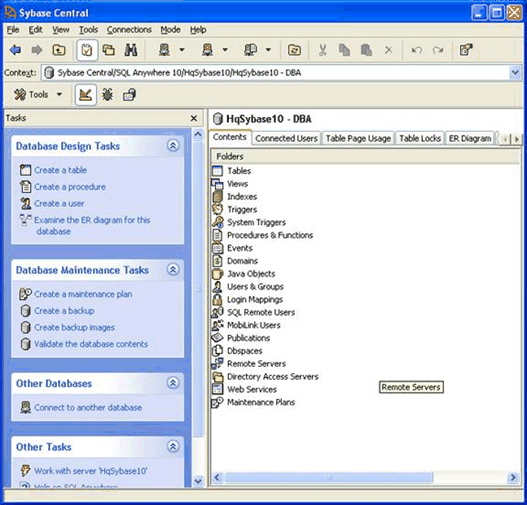Open the Disconnect dropdown arrow
Image resolution: width=527 pixels, height=505 pixels.
pyautogui.click(x=225, y=50)
